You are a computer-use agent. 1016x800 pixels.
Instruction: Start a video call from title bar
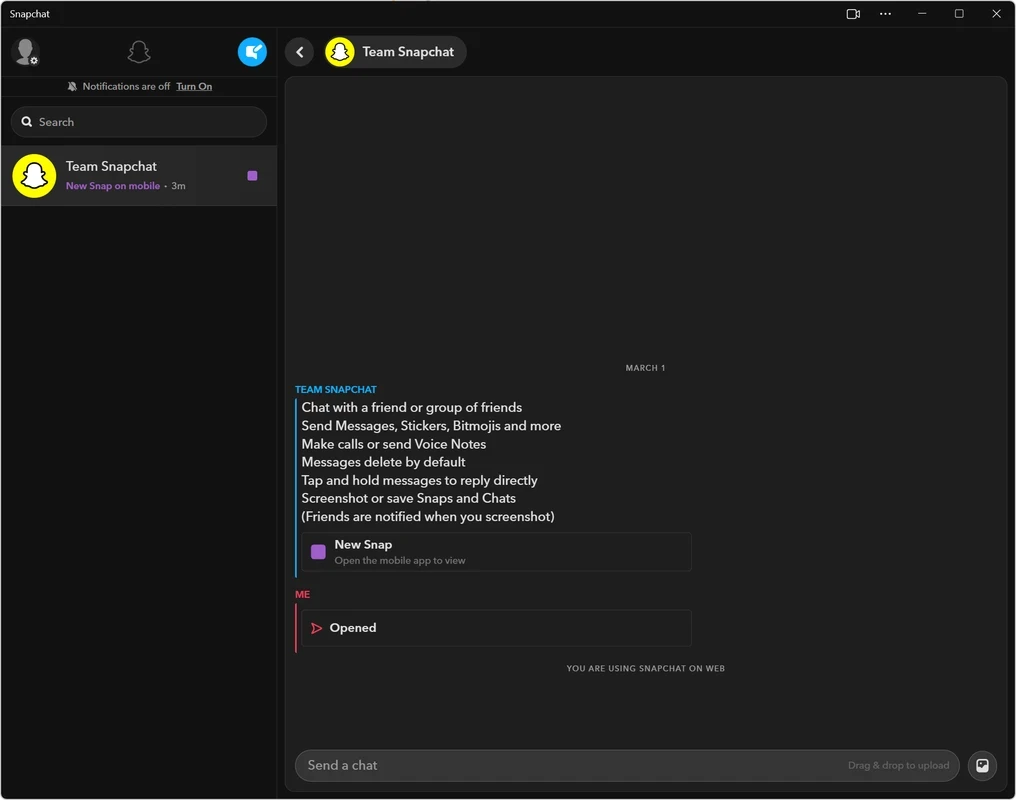(x=853, y=14)
